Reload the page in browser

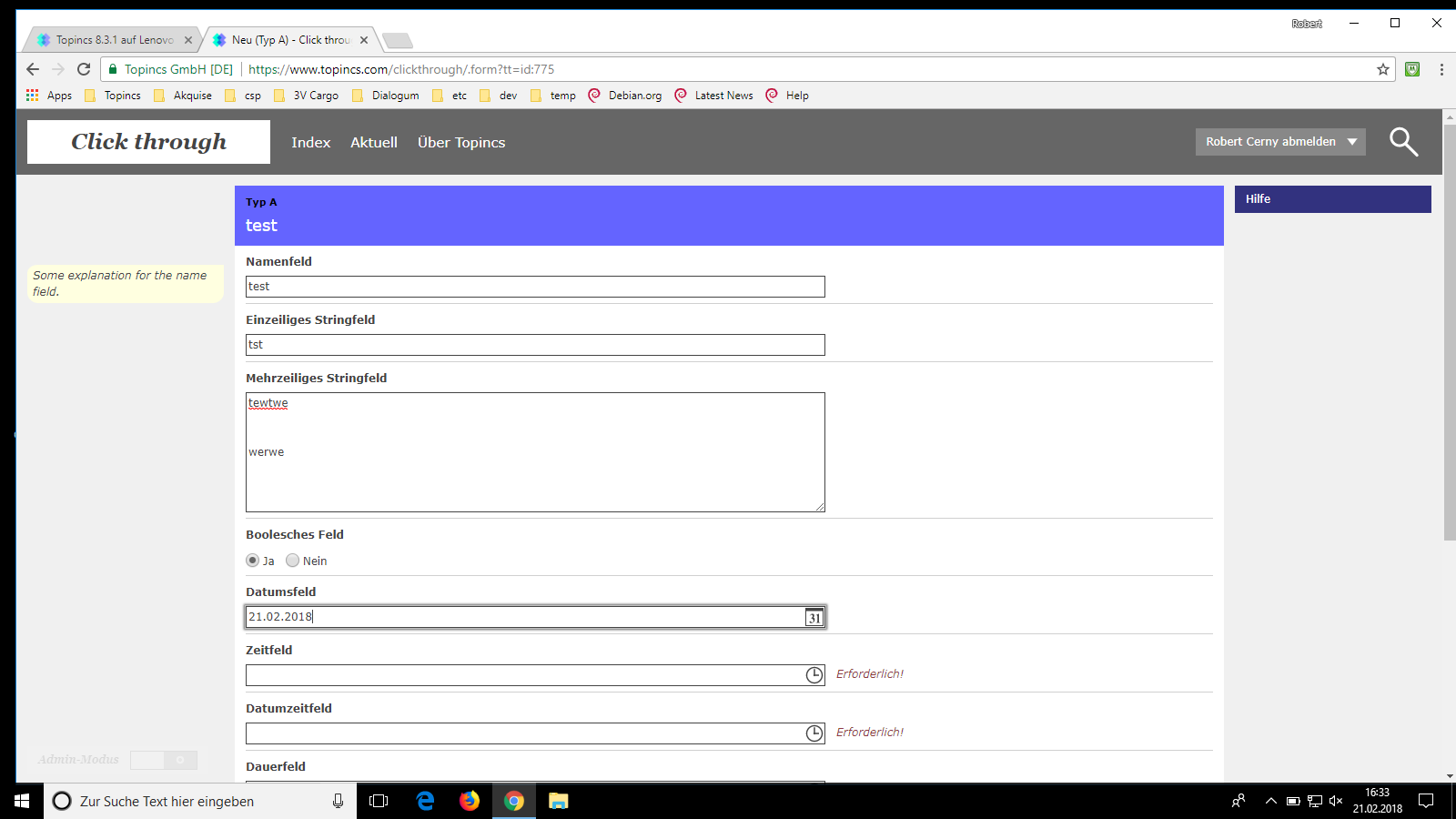click(x=84, y=69)
